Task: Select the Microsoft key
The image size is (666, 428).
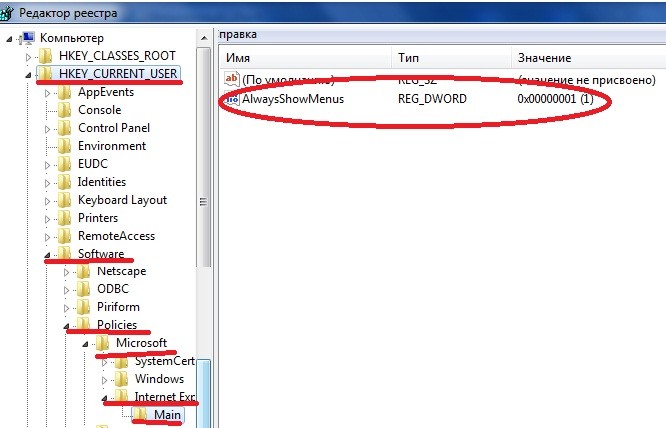Action: pos(141,343)
